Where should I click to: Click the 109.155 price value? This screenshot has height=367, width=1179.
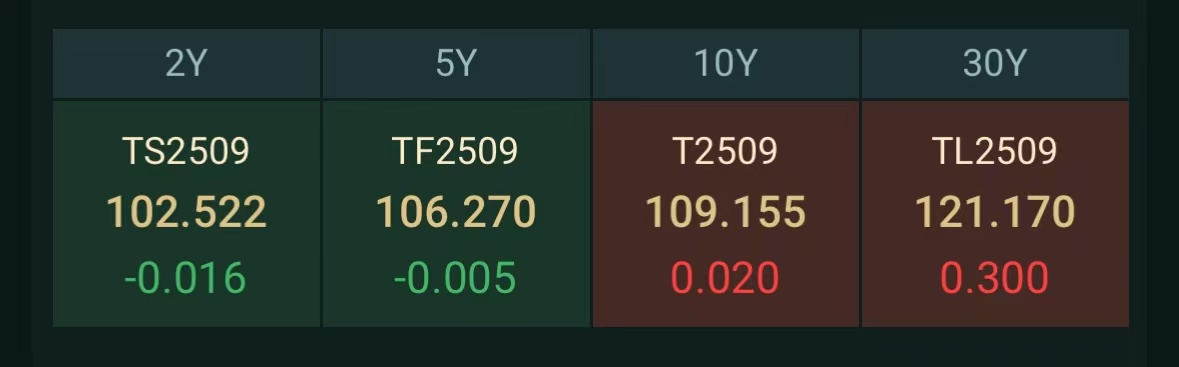tap(726, 212)
